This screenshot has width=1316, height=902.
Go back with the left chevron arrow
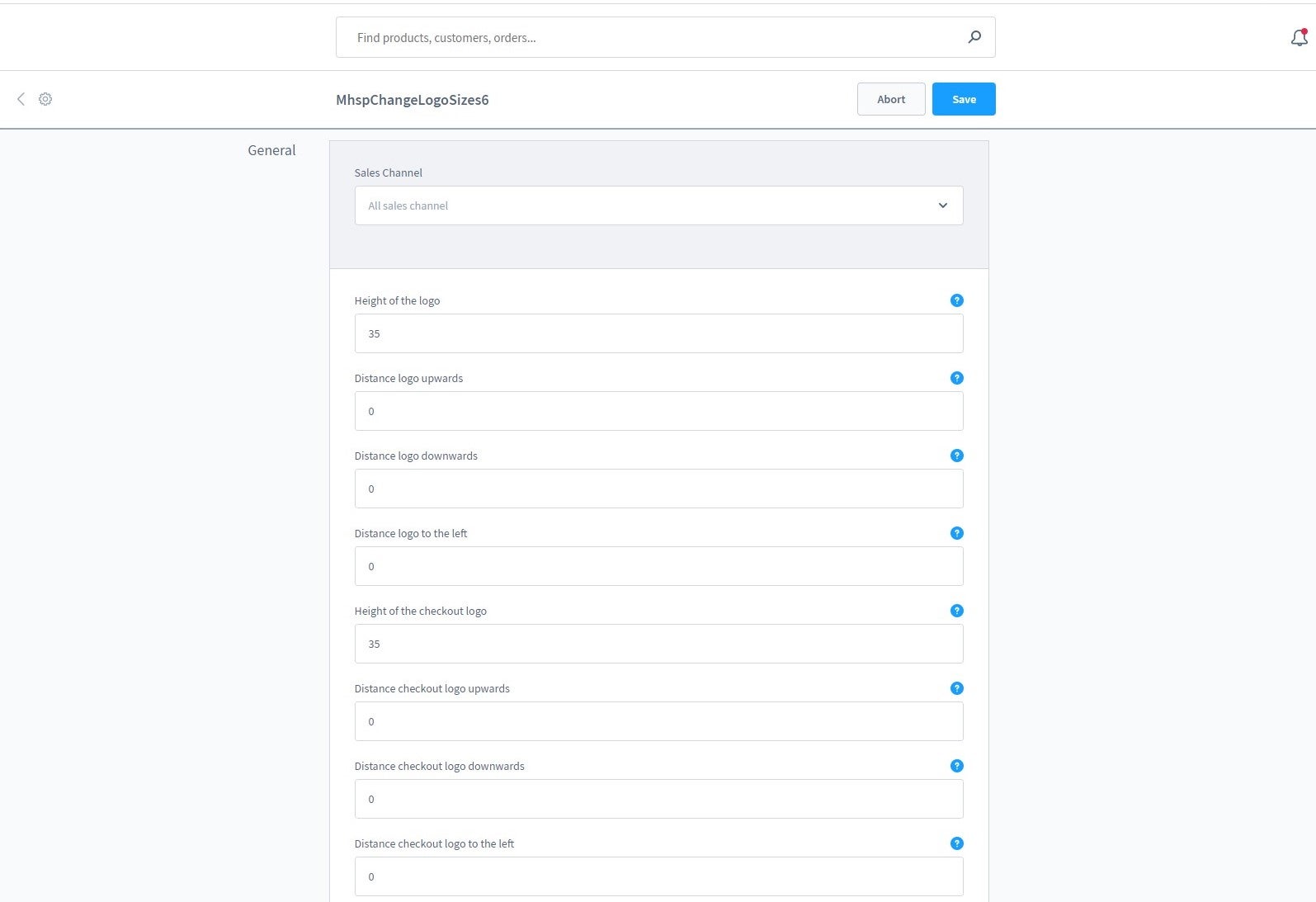21,99
